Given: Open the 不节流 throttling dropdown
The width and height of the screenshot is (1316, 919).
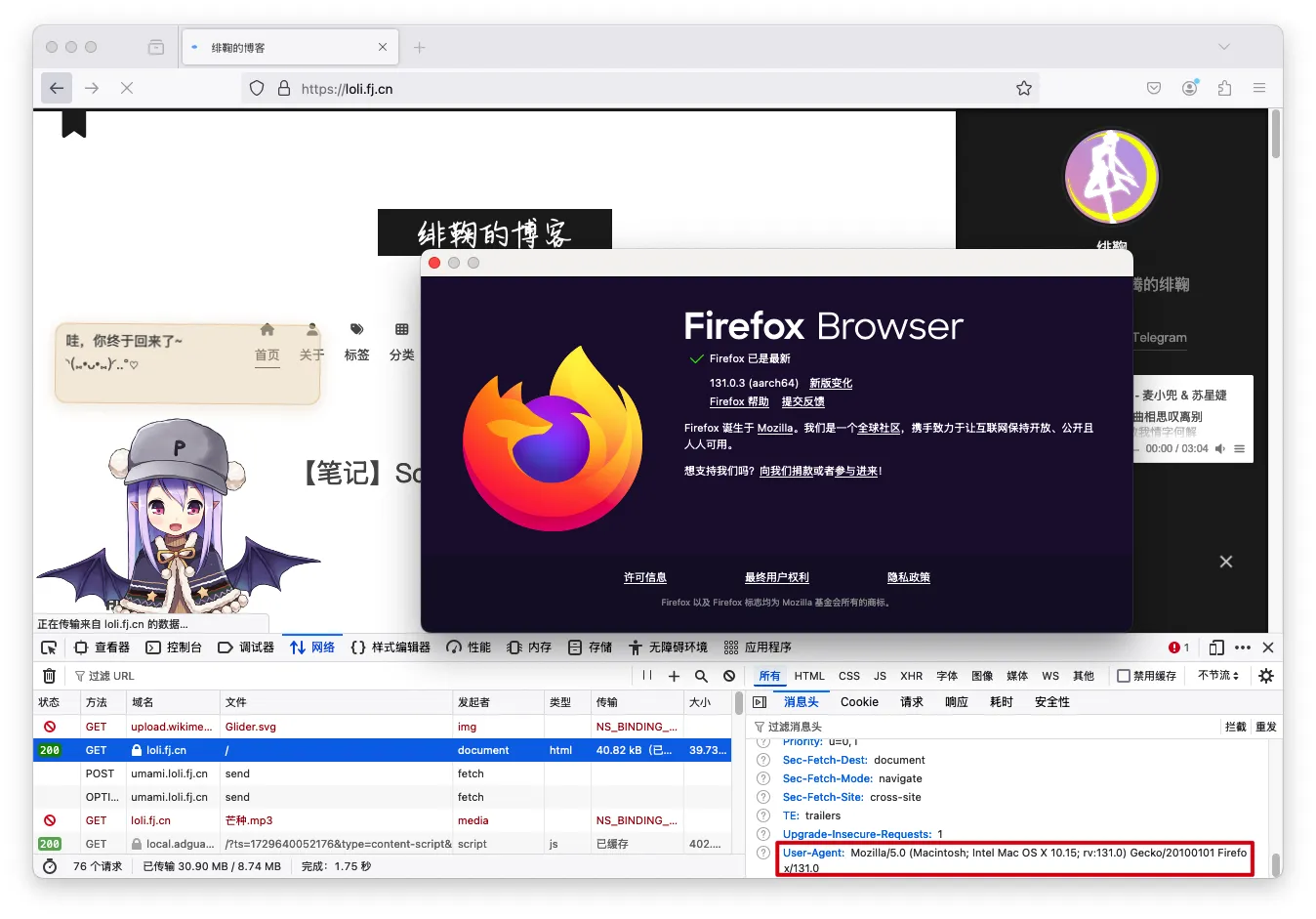Looking at the screenshot, I should click(1218, 676).
